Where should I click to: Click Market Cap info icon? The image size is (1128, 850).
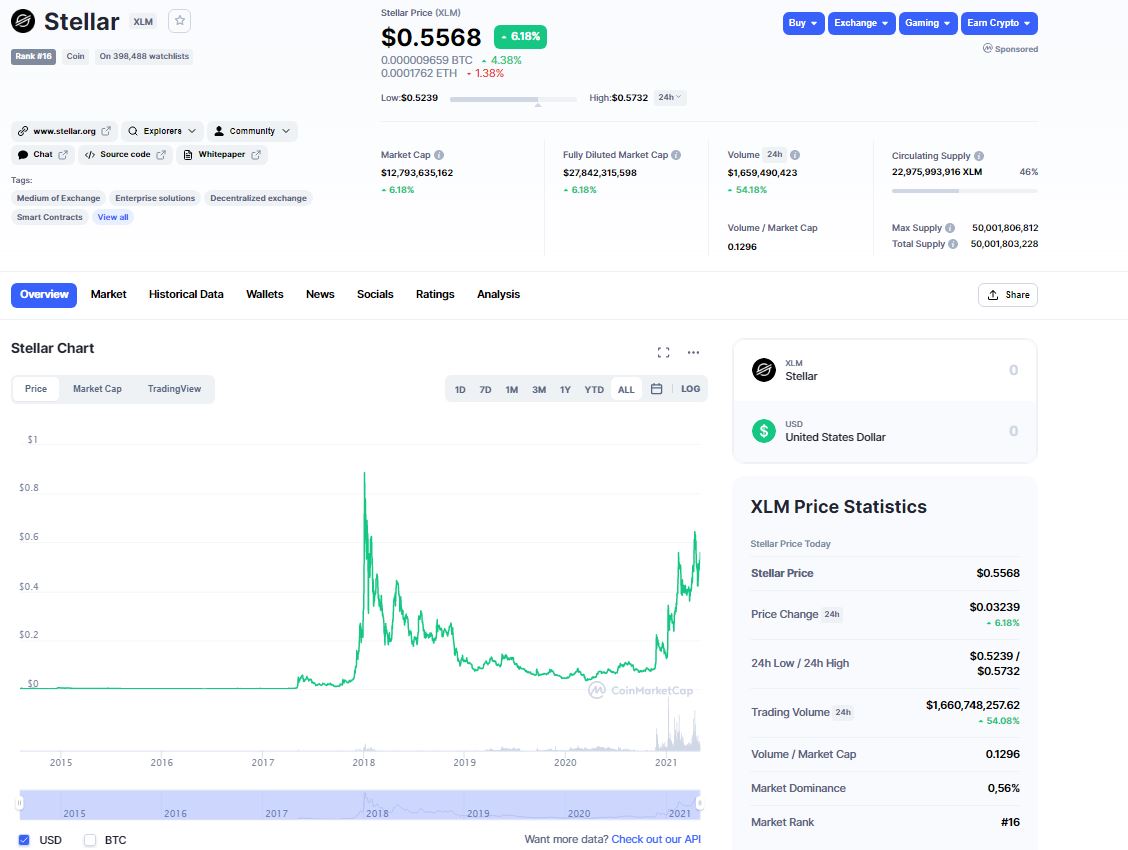[x=439, y=155]
